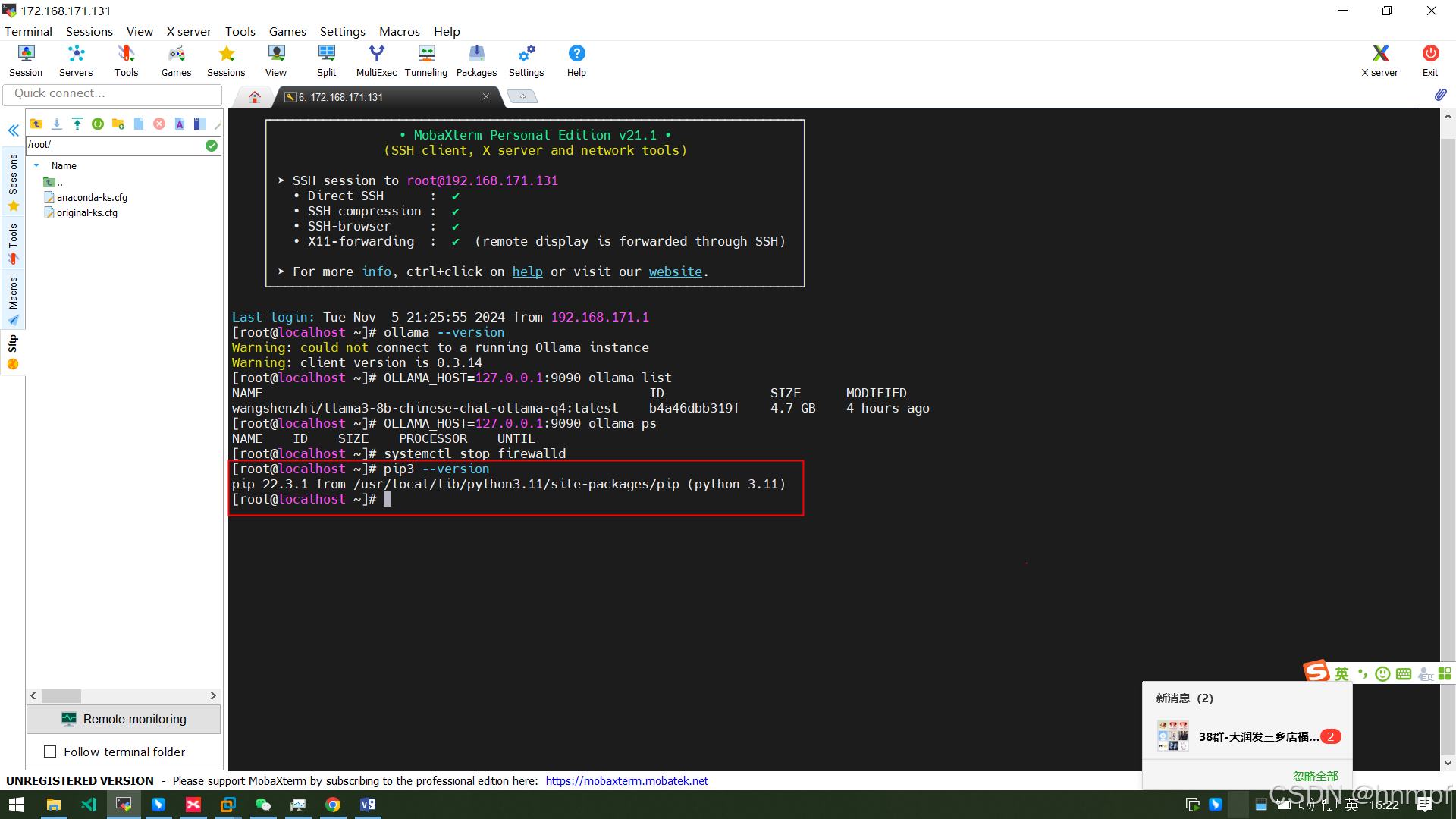Refresh the SFTP folder listing
The width and height of the screenshot is (1456, 819).
click(98, 124)
